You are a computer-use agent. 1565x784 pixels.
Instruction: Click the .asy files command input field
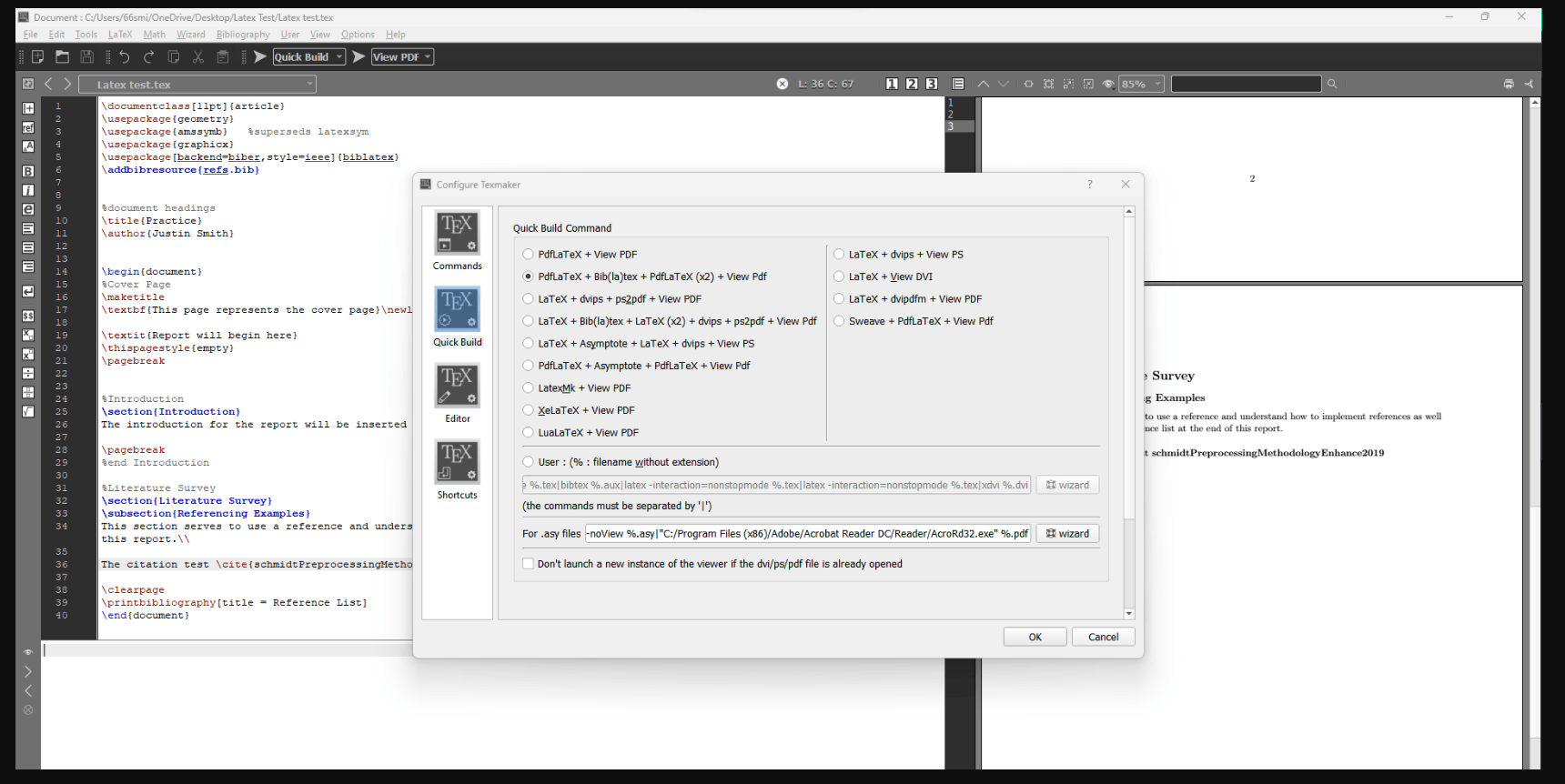pyautogui.click(x=808, y=534)
